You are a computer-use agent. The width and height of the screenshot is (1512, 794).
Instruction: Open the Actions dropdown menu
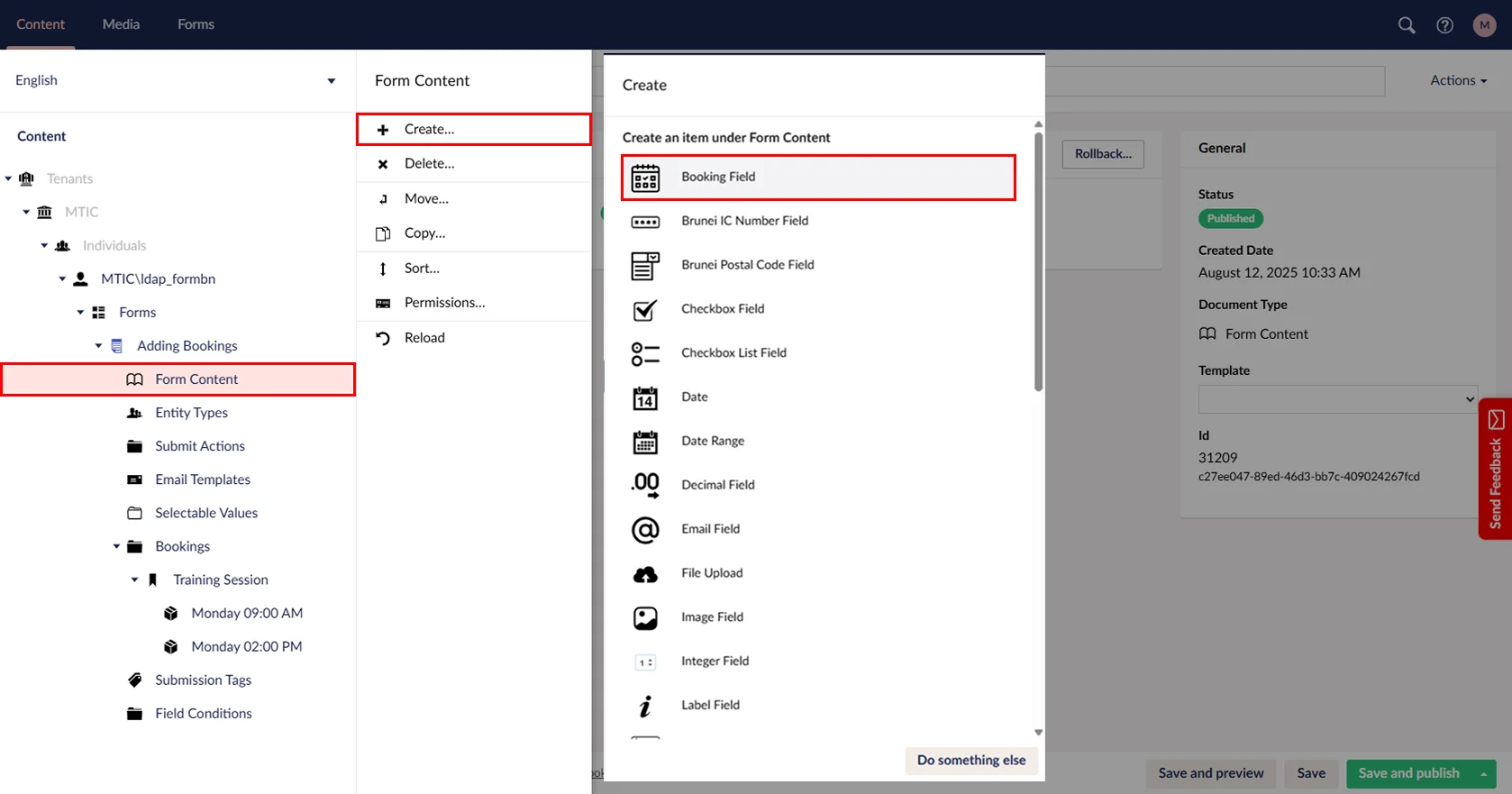click(x=1458, y=81)
